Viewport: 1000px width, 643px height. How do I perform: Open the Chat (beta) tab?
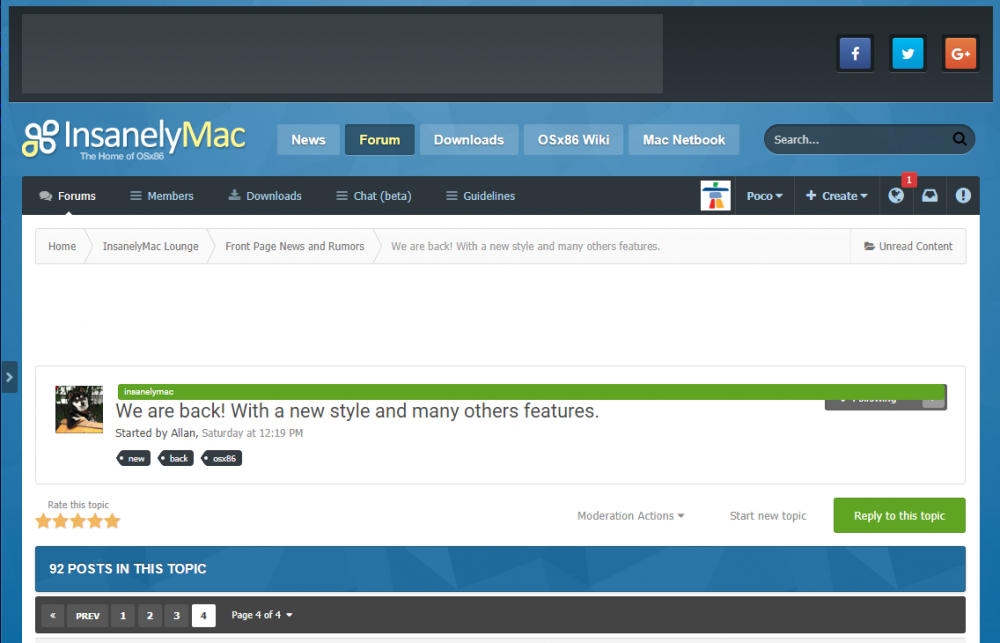[x=374, y=196]
